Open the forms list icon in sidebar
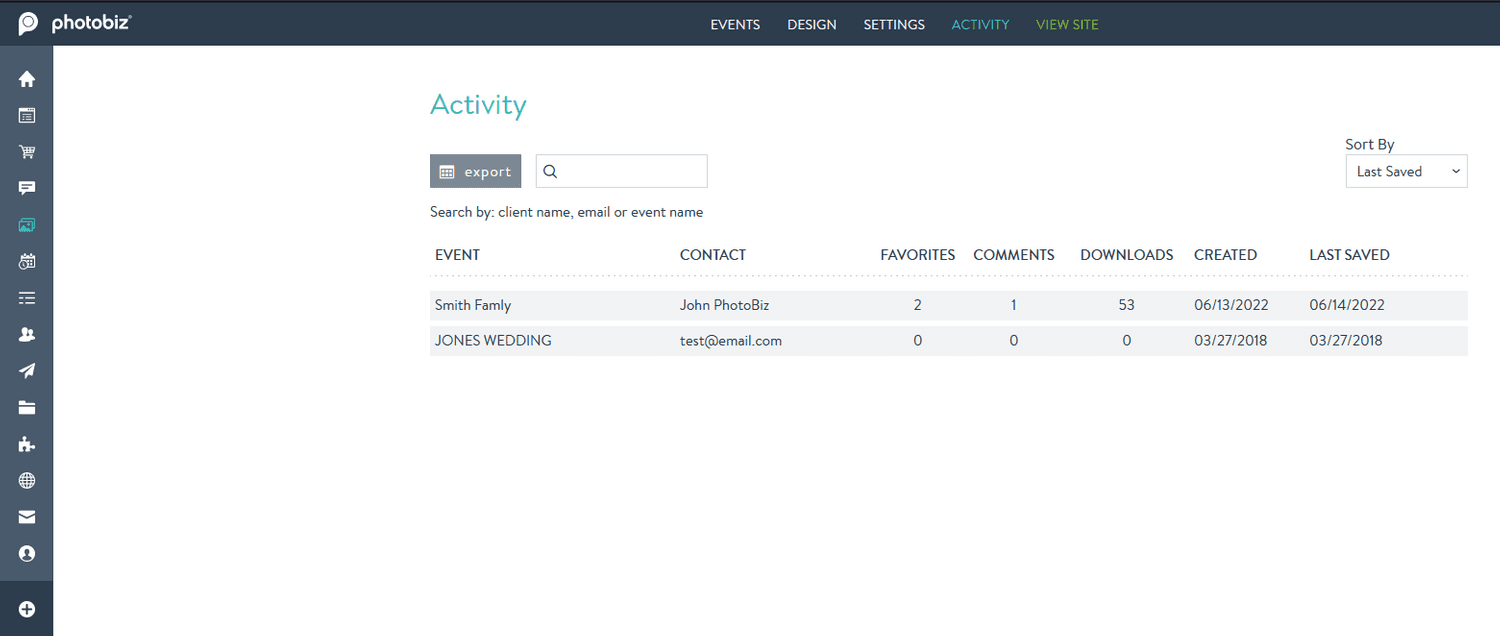This screenshot has height=636, width=1500. click(26, 297)
